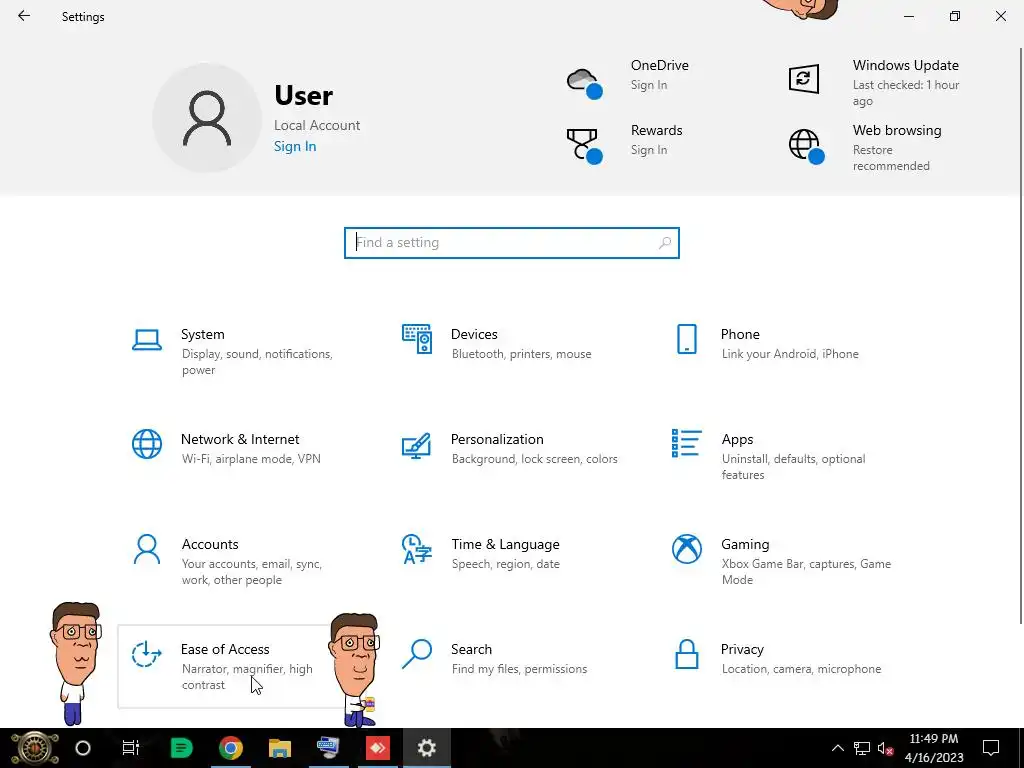This screenshot has height=768, width=1024.
Task: Open the remote desktop app in taskbar
Action: pyautogui.click(x=328, y=748)
